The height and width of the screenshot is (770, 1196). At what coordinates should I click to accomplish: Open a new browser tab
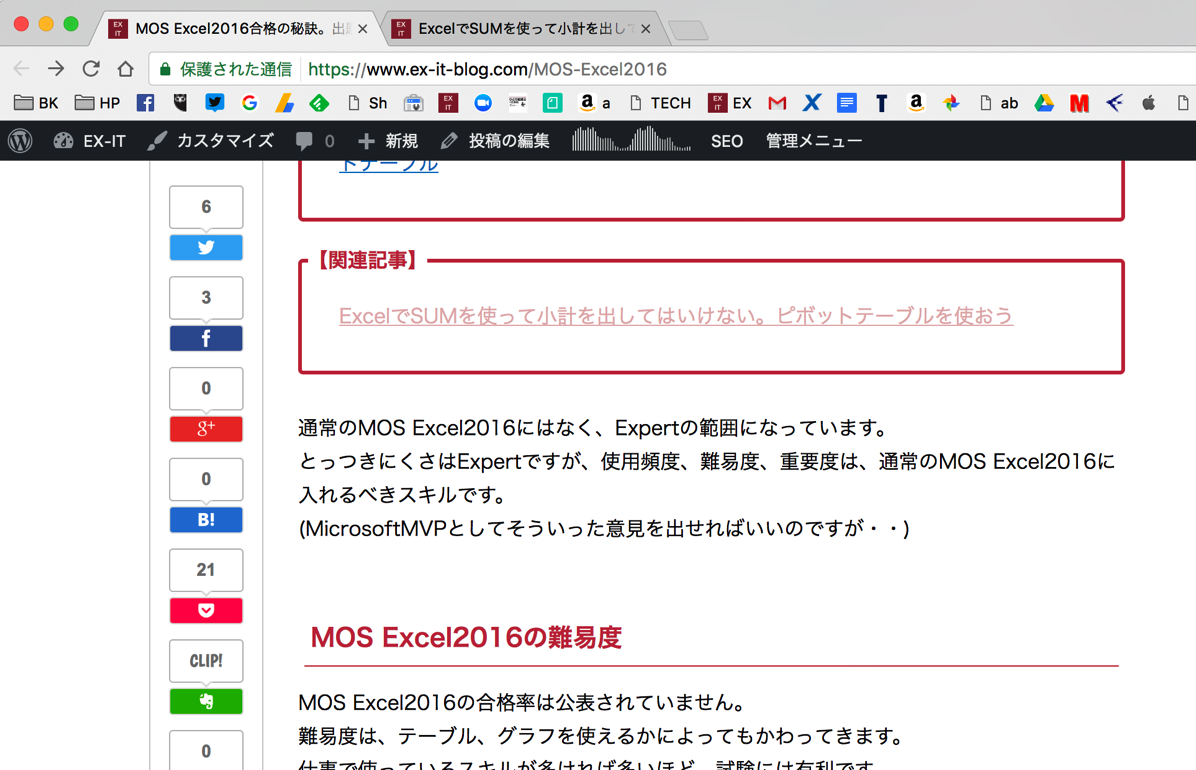688,31
